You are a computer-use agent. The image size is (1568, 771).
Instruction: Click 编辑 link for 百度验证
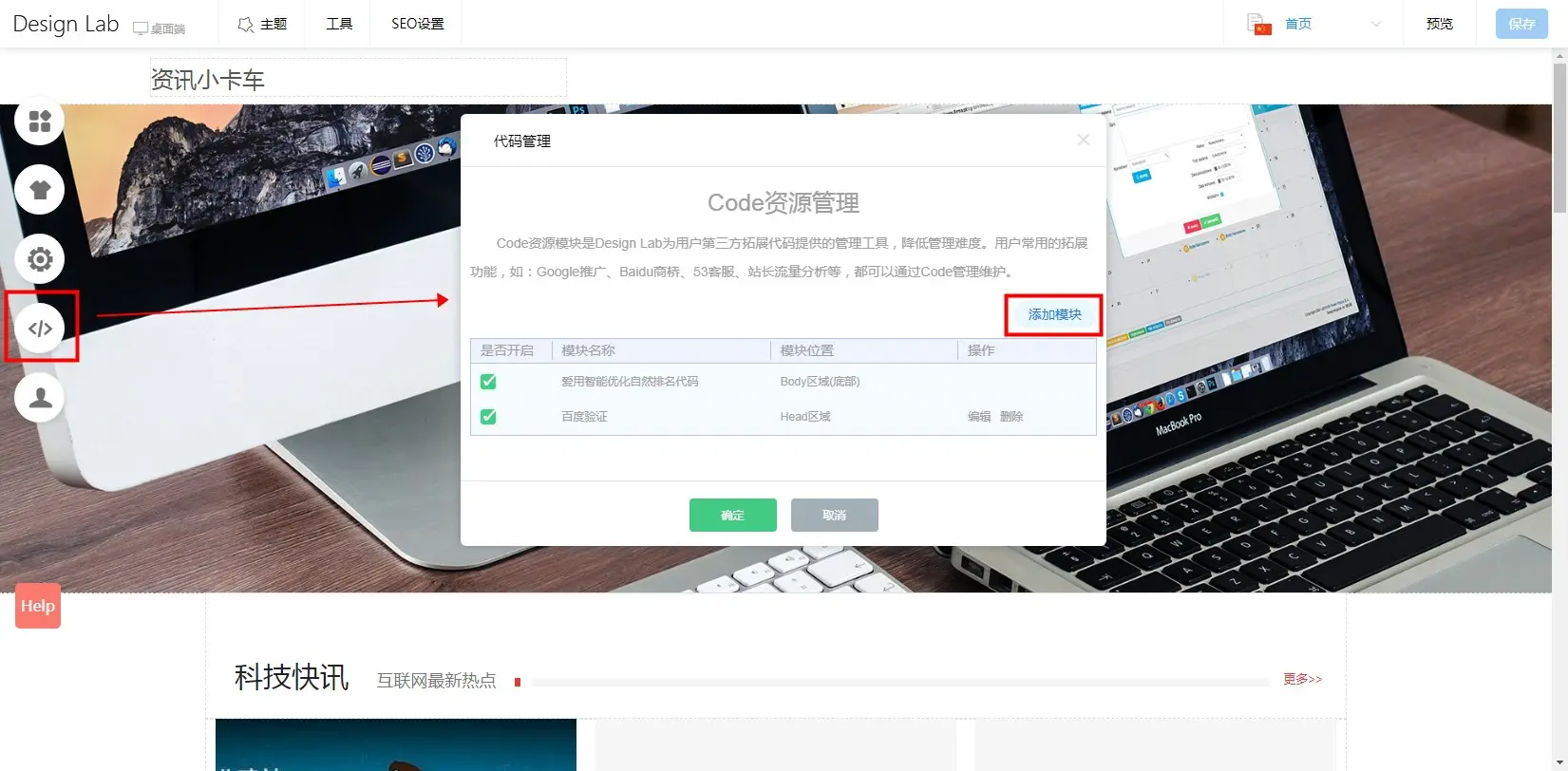tap(978, 417)
